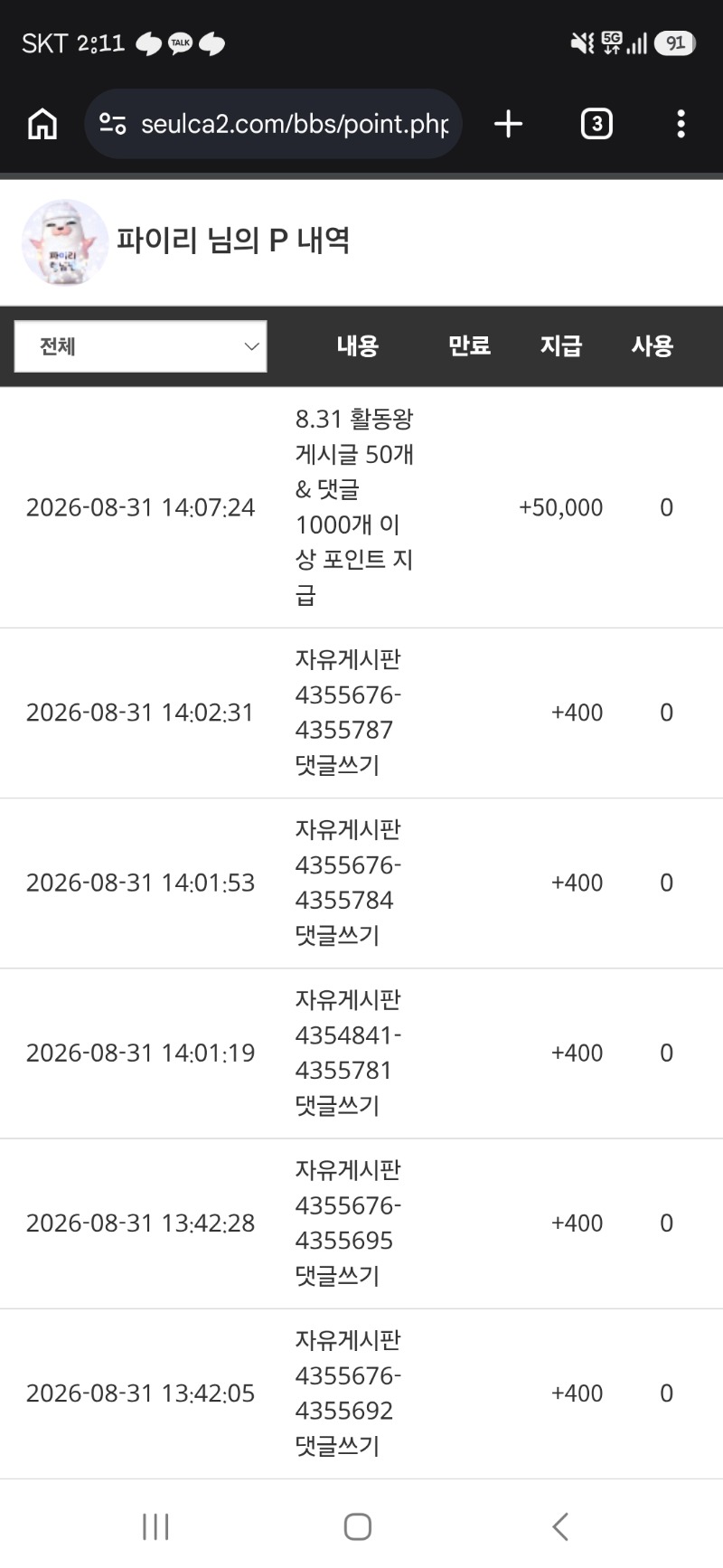Open a new tab with plus icon

coord(509,124)
